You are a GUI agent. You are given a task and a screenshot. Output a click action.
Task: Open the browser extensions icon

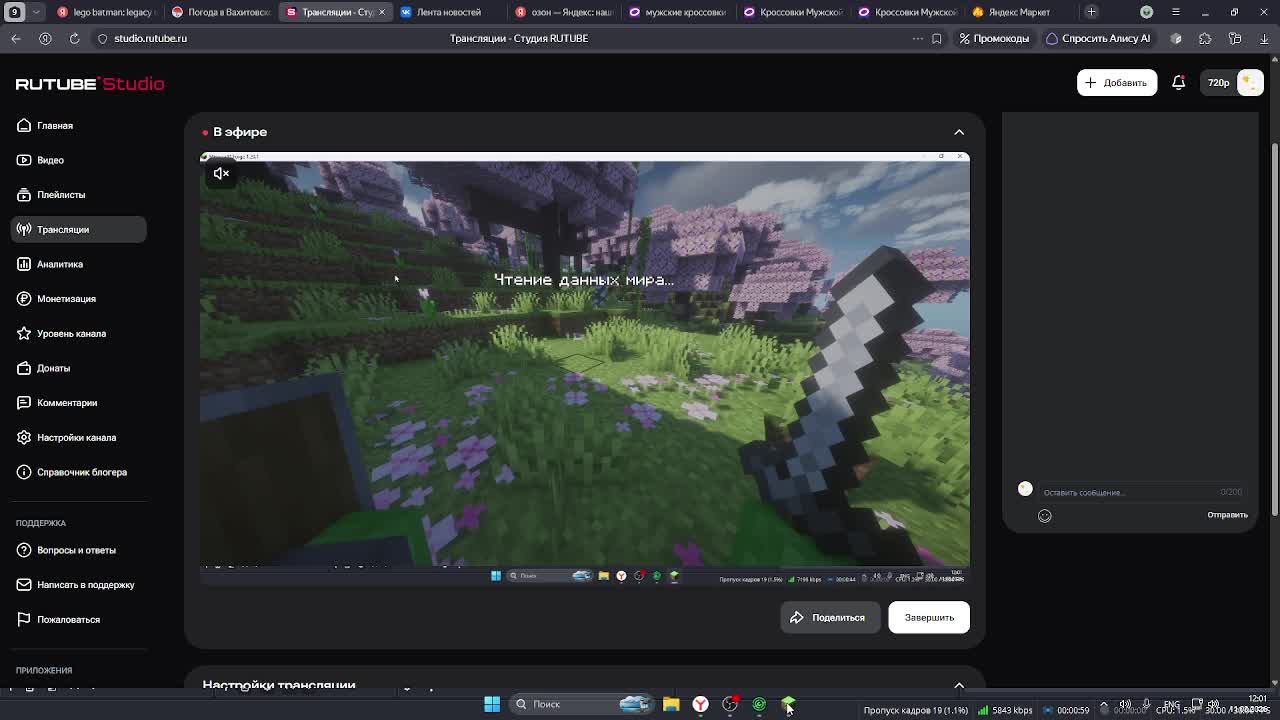pos(1205,38)
